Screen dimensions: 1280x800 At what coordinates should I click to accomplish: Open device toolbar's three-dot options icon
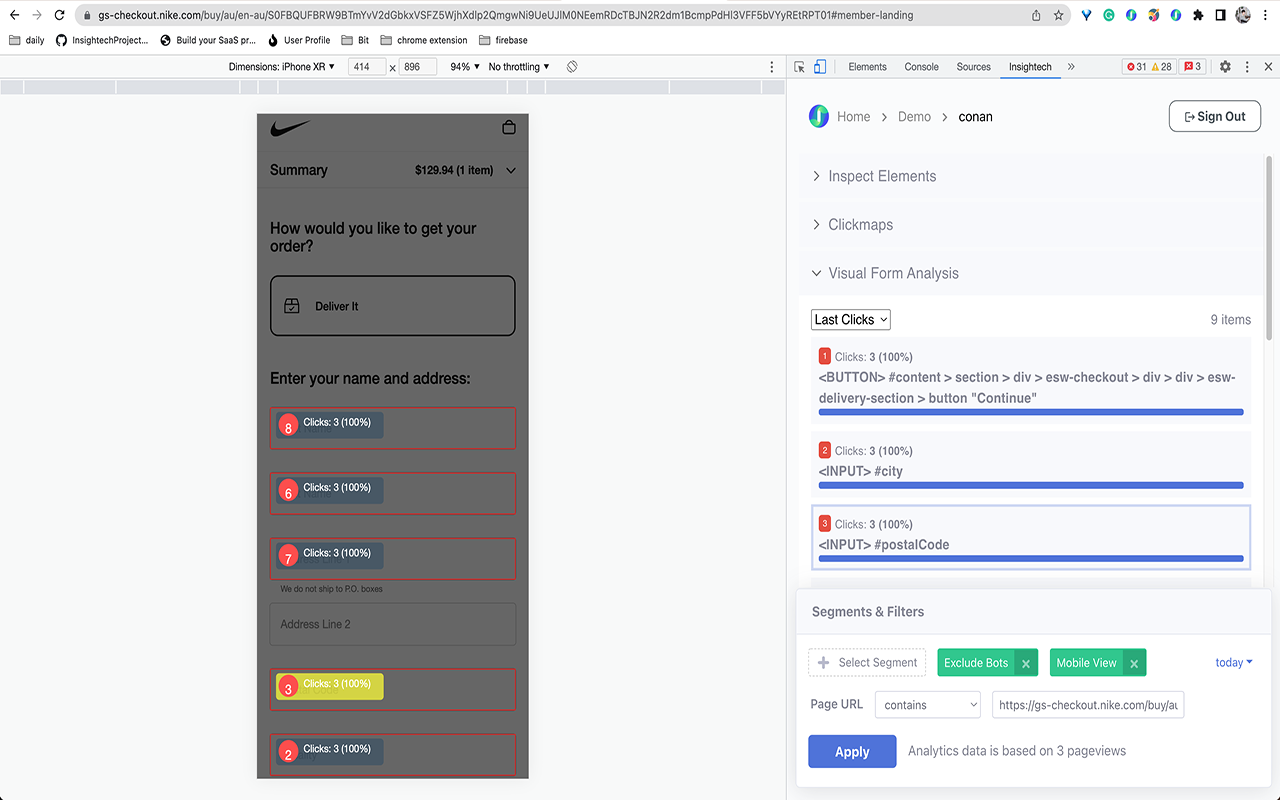coord(771,66)
